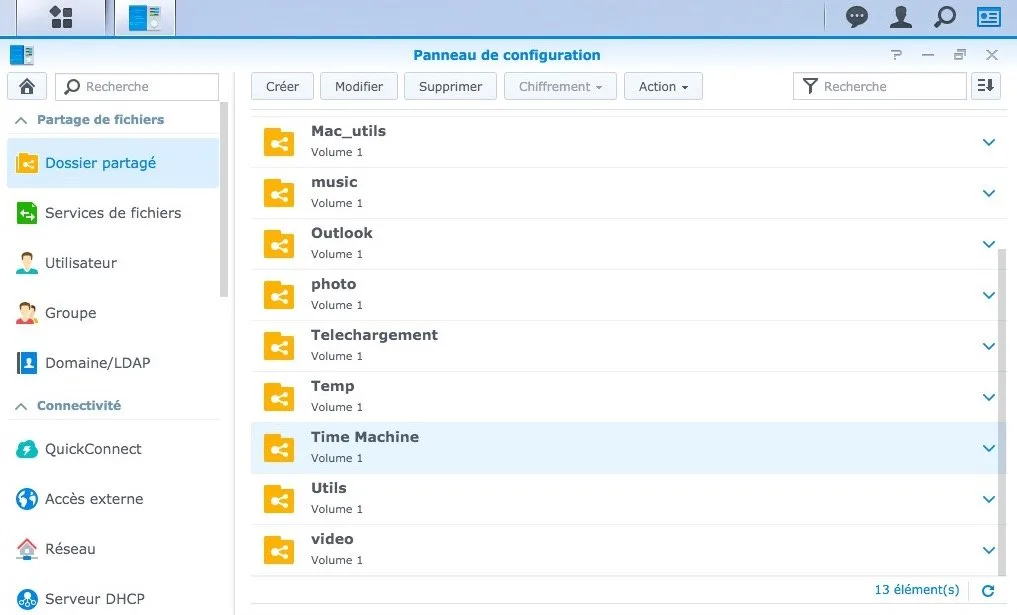This screenshot has width=1017, height=615.
Task: Click the sidebar Recherche search field
Action: 137,86
